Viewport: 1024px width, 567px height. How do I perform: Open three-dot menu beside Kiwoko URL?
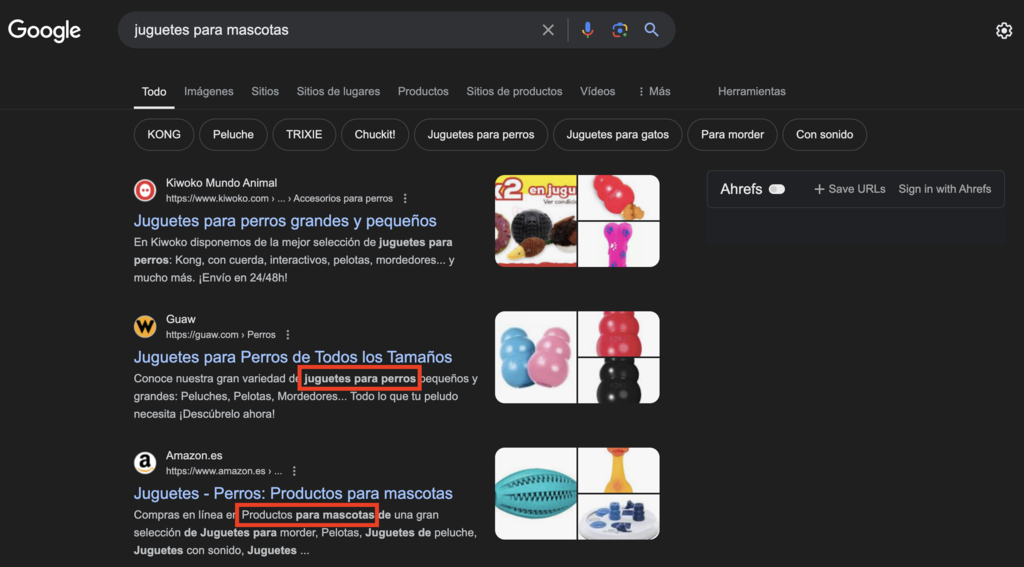pos(406,199)
